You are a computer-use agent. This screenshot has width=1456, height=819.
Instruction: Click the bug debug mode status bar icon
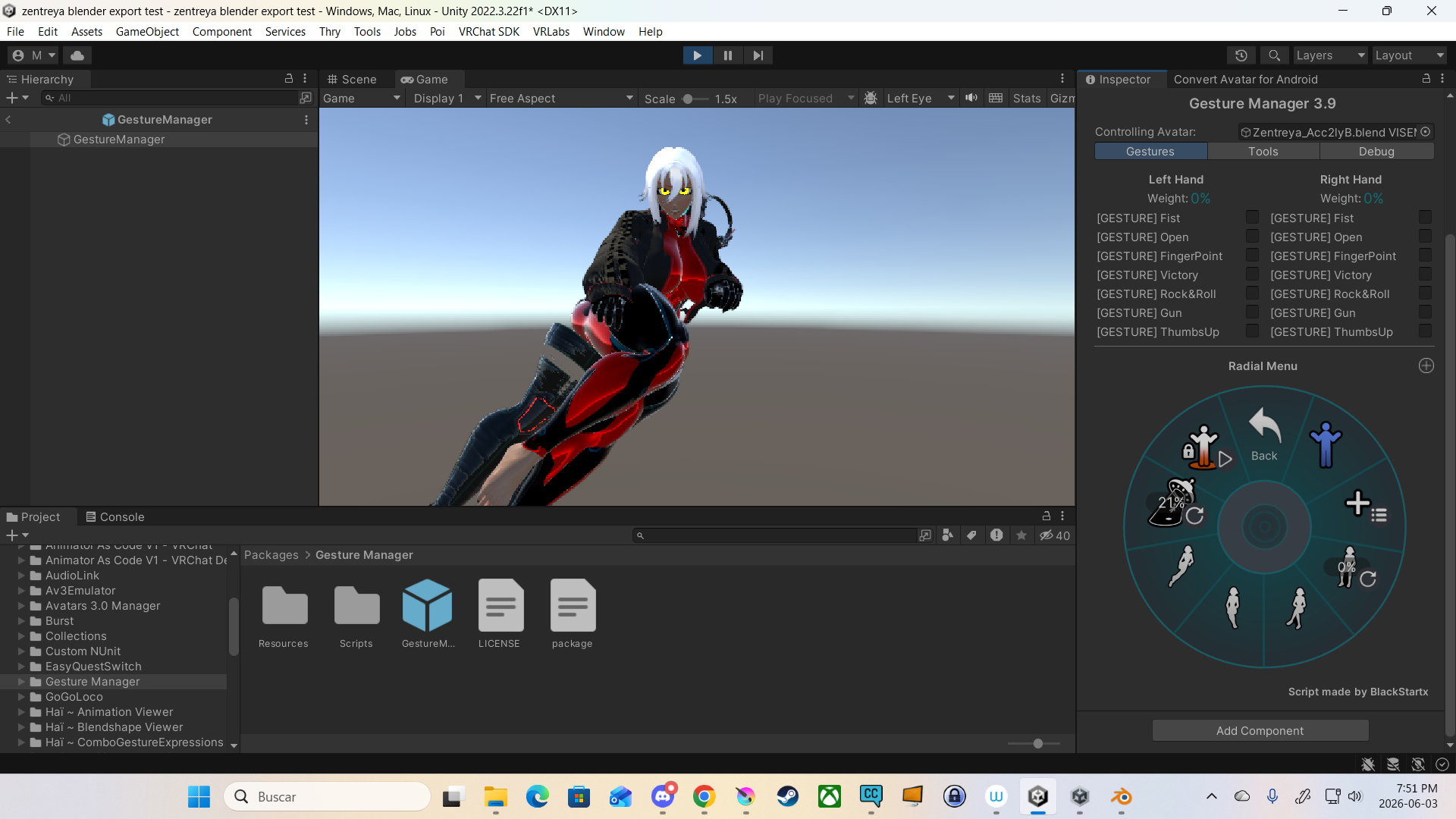click(1368, 764)
